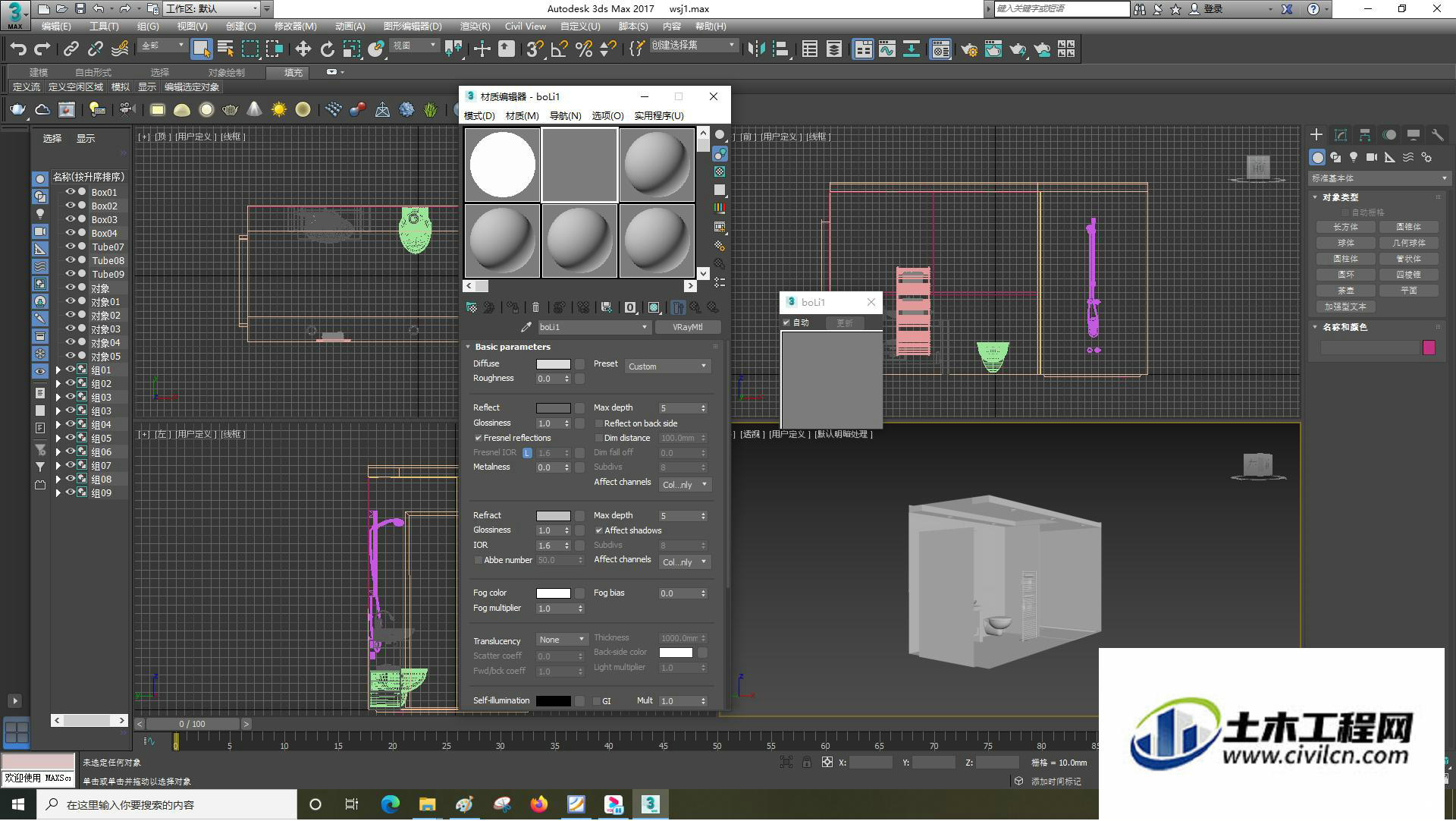Open the Preset Custom dropdown
Screen dimensions: 1456x821
667,366
